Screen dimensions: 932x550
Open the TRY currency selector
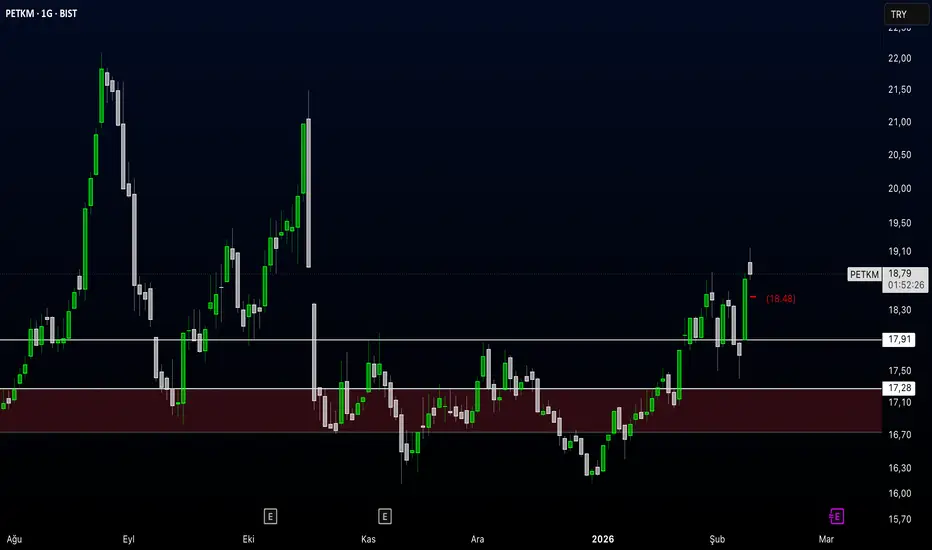906,14
